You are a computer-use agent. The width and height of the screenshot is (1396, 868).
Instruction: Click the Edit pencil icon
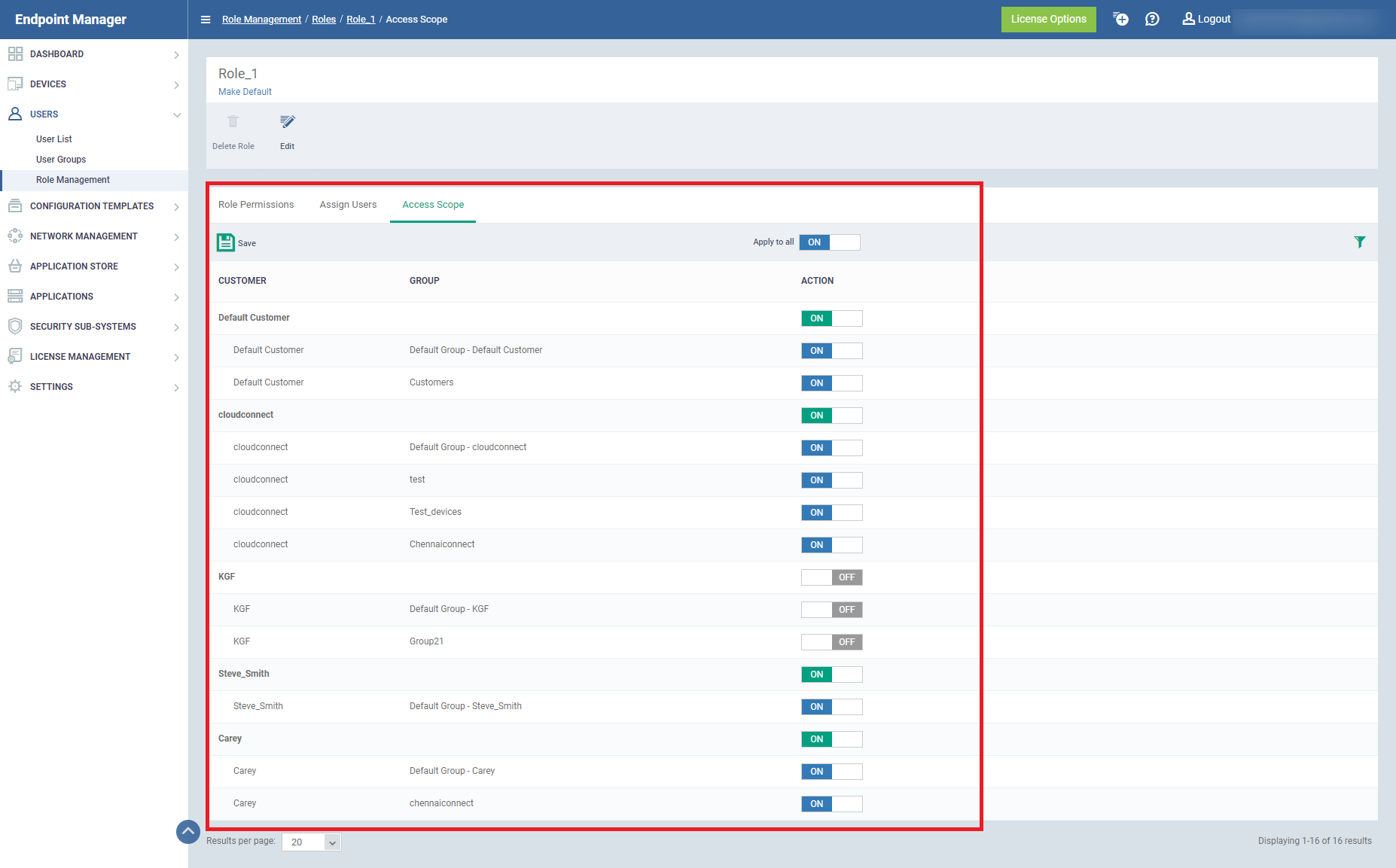288,121
